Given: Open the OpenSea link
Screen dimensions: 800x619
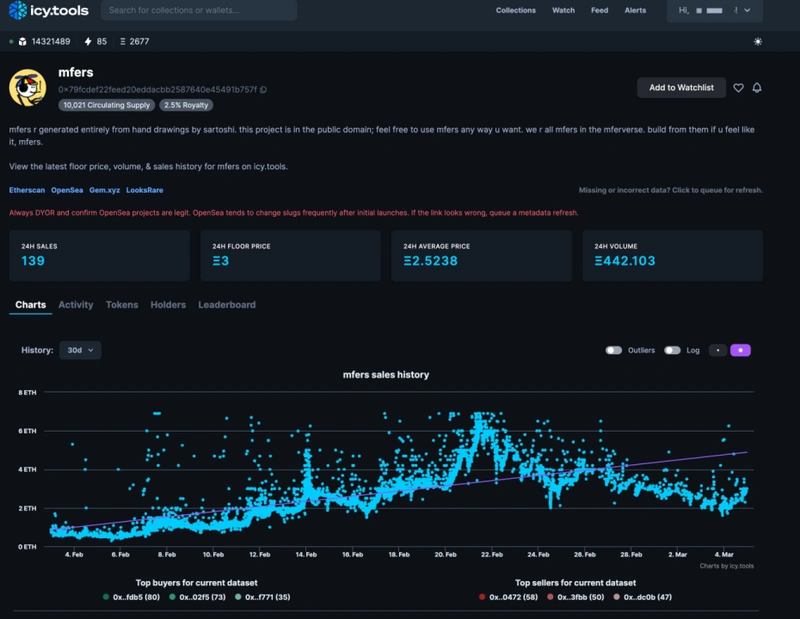Looking at the screenshot, I should [67, 190].
